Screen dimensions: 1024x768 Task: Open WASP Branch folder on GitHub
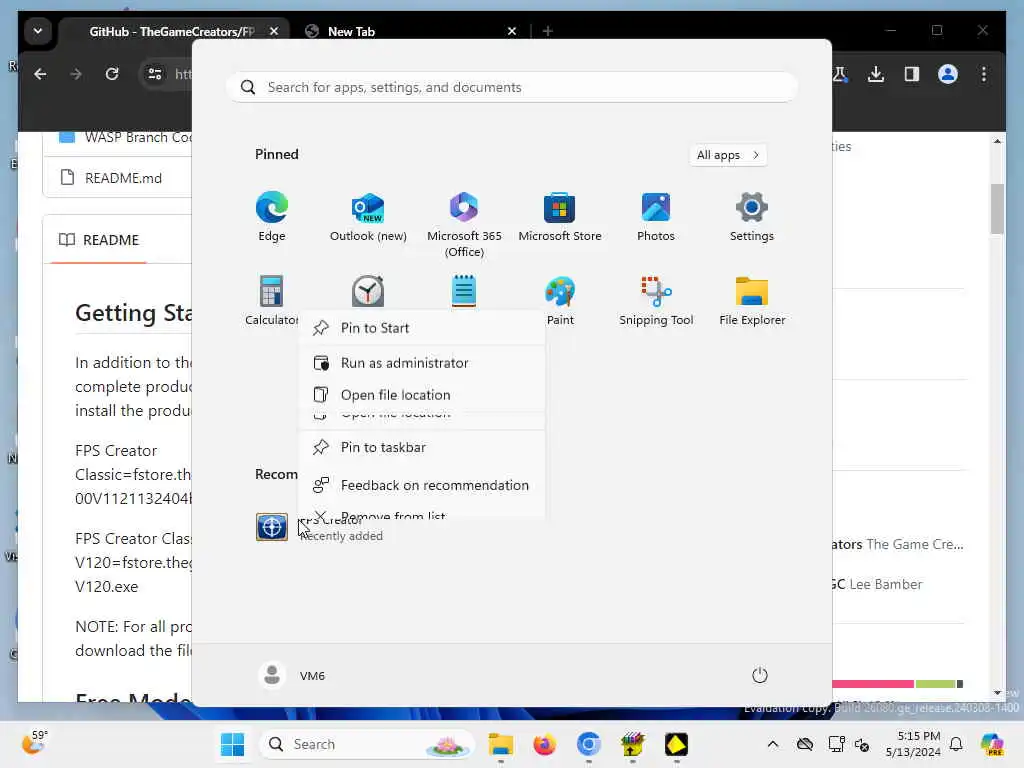pyautogui.click(x=138, y=137)
